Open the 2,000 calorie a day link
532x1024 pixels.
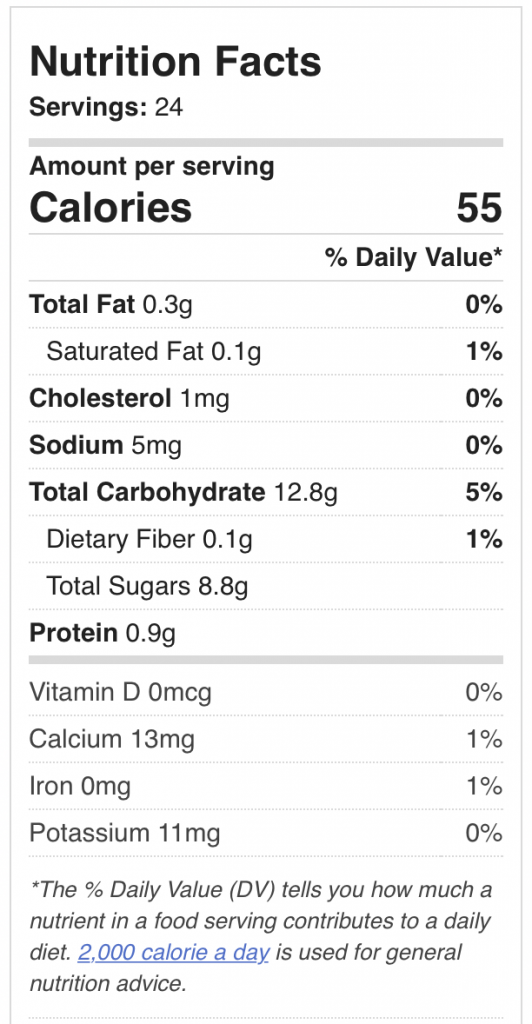click(x=173, y=952)
